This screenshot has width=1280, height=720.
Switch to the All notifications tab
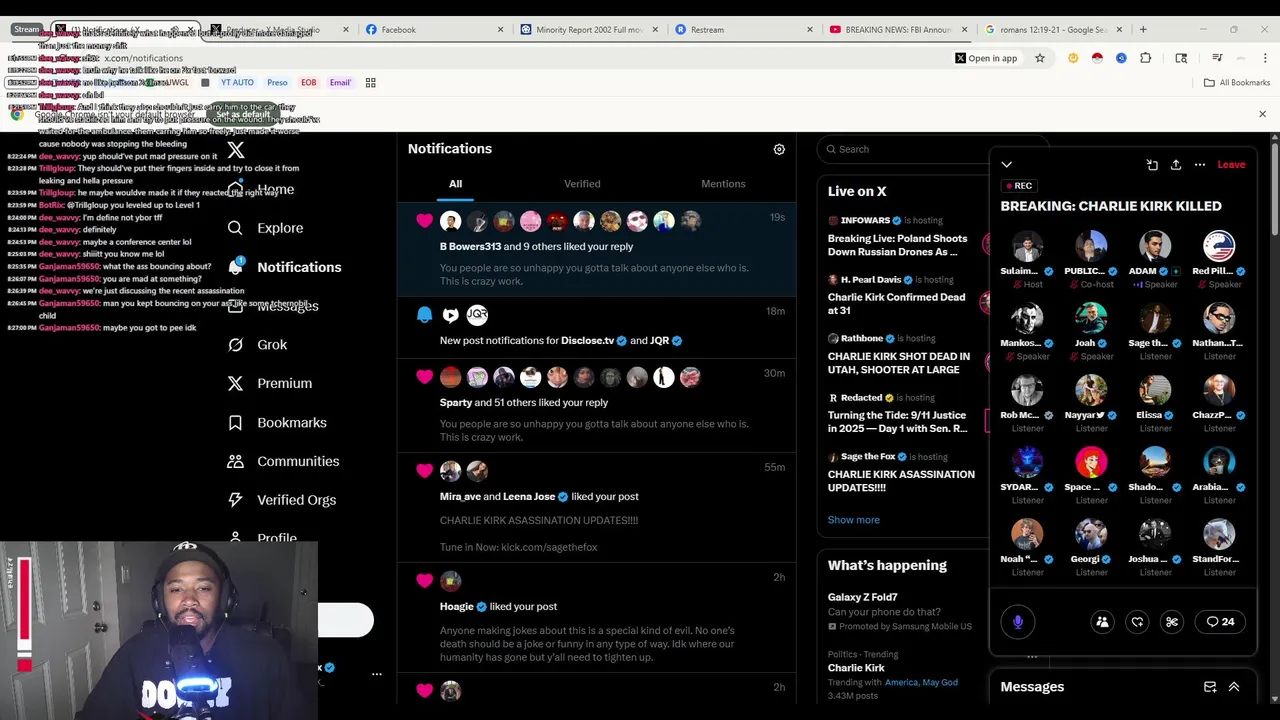[x=455, y=184]
